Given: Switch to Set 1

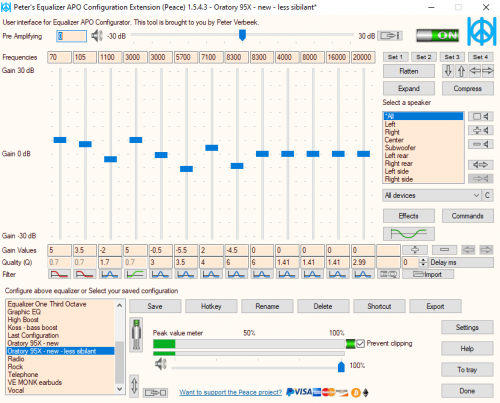Looking at the screenshot, I should [395, 57].
